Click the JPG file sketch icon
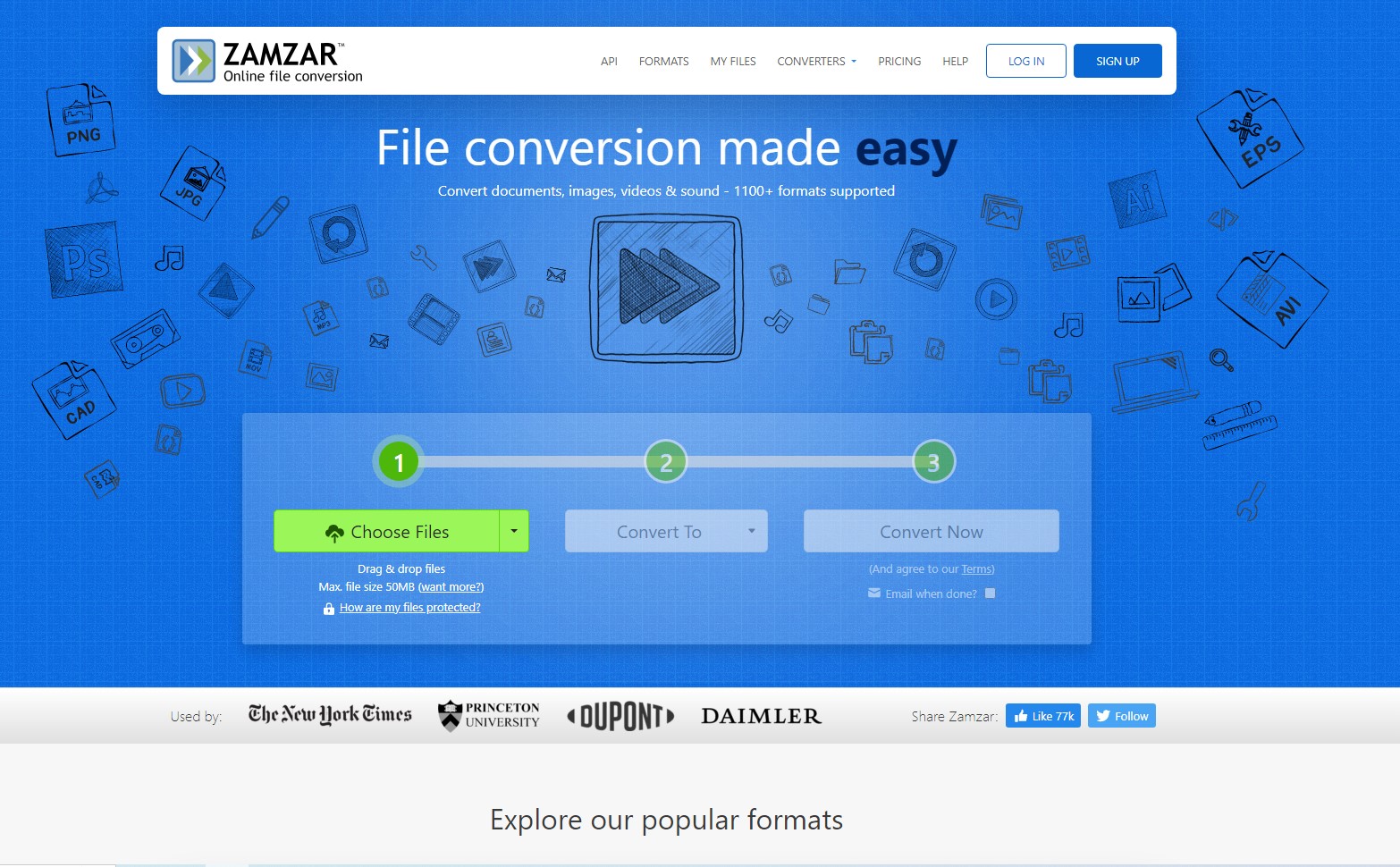The image size is (1400, 867). (x=193, y=183)
